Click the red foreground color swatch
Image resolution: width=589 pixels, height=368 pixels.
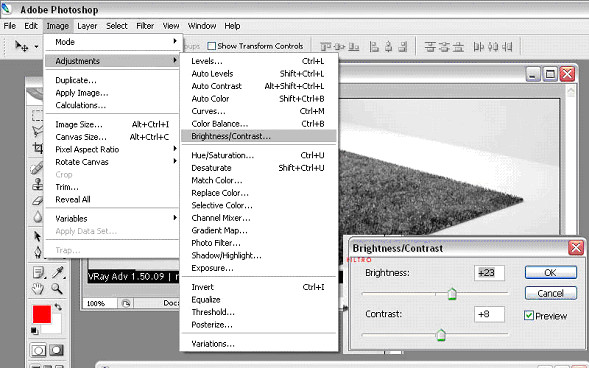(42, 314)
